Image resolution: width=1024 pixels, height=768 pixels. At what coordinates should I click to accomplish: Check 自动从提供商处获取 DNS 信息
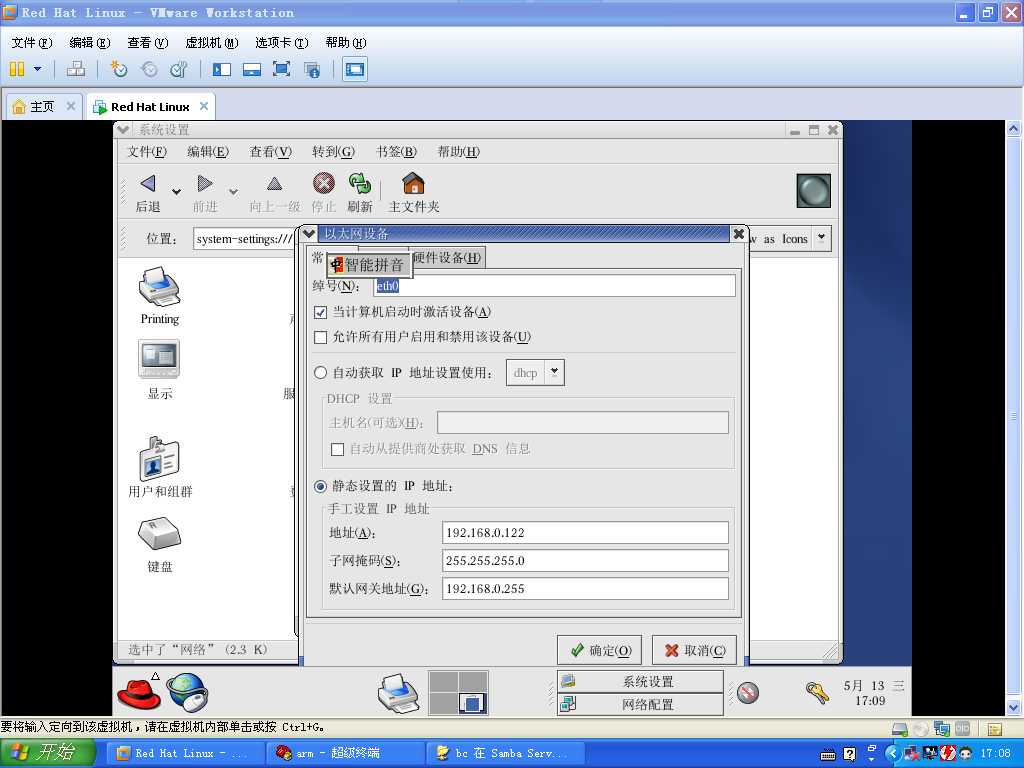(337, 449)
